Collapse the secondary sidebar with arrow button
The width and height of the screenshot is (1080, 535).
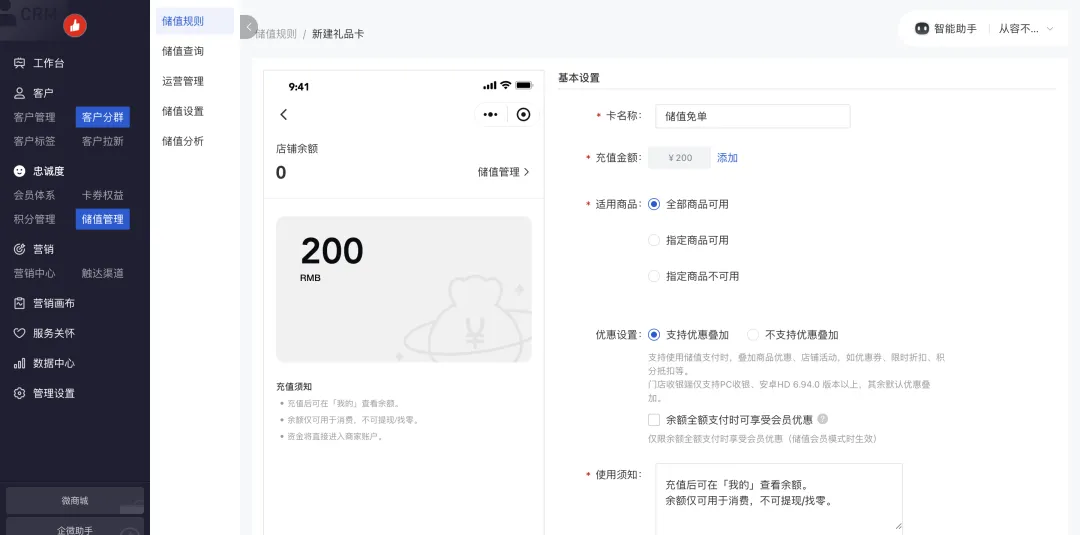[248, 28]
